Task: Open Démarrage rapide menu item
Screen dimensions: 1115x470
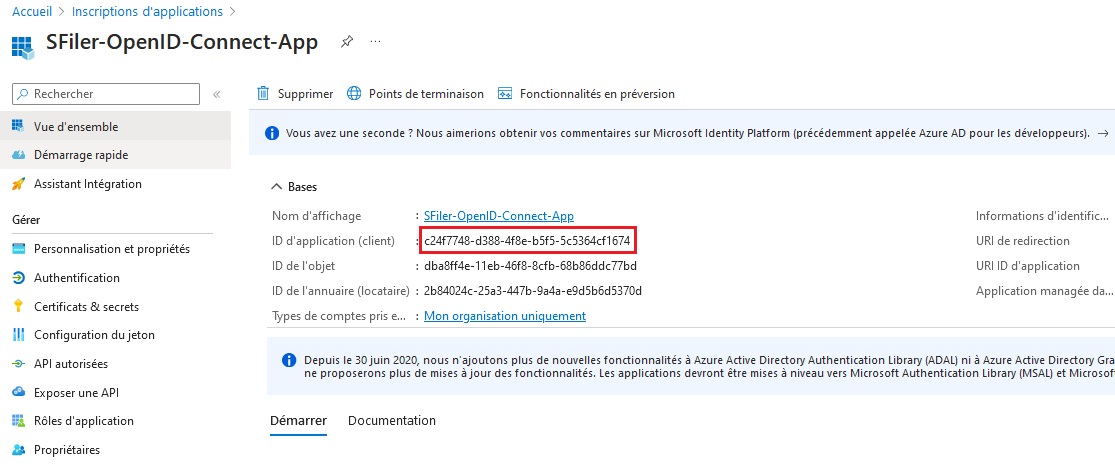Action: (115, 154)
